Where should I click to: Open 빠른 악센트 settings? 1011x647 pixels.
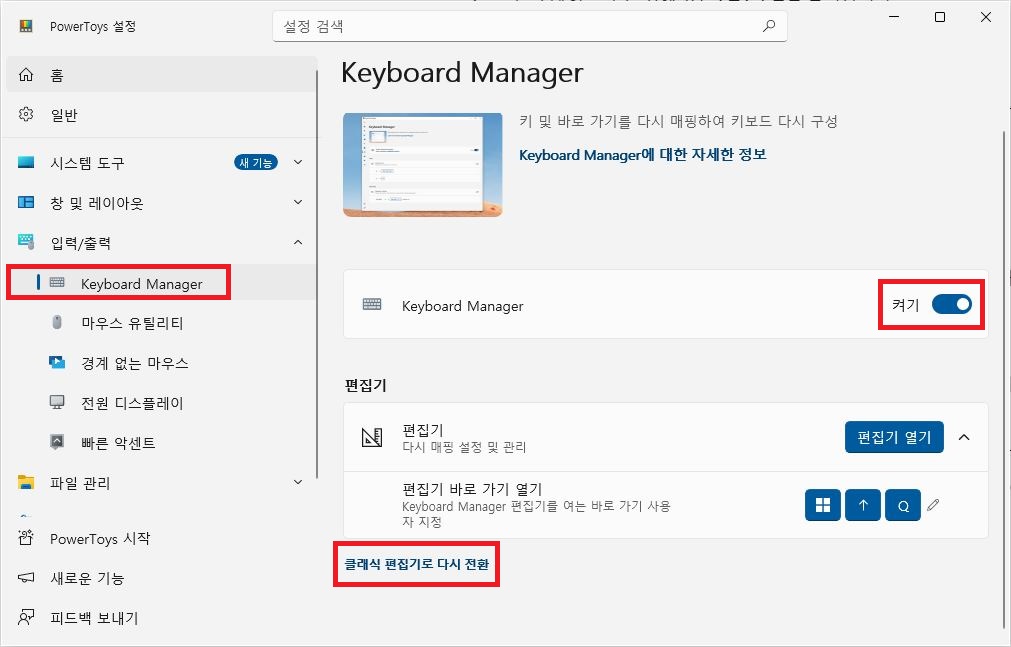tap(161, 443)
